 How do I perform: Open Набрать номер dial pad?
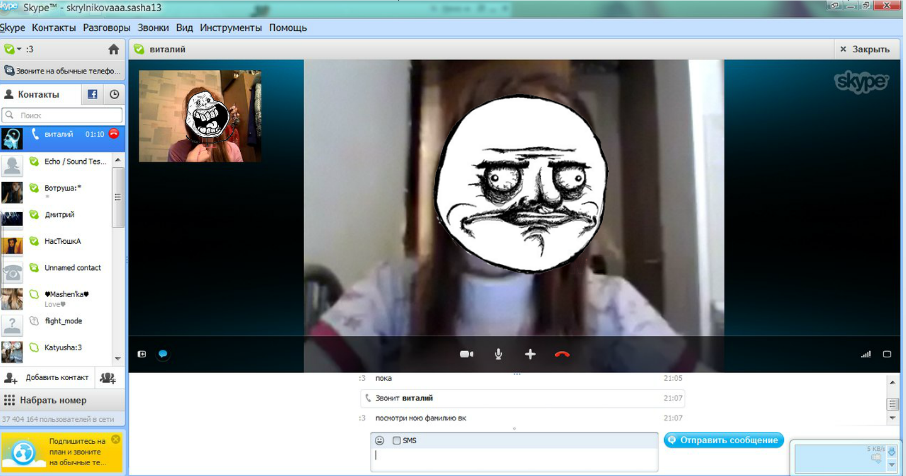pyautogui.click(x=62, y=400)
